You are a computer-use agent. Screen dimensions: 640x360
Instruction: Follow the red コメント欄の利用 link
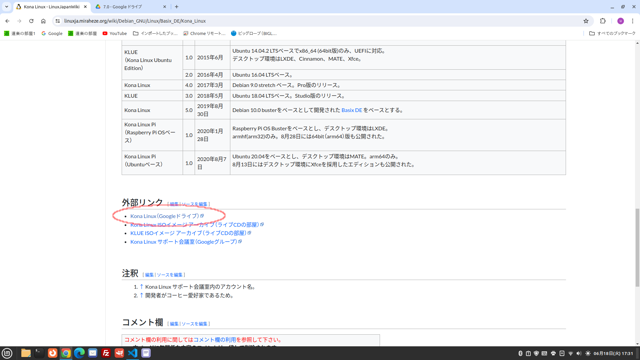point(215,340)
